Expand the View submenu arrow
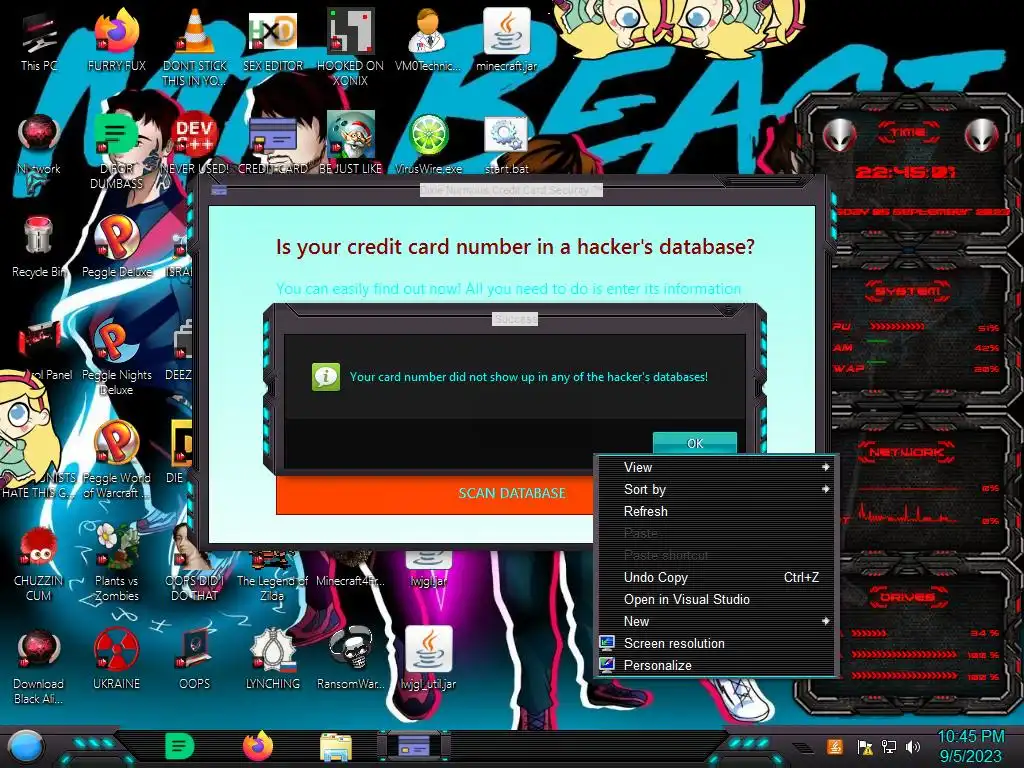This screenshot has width=1024, height=768. (x=825, y=468)
